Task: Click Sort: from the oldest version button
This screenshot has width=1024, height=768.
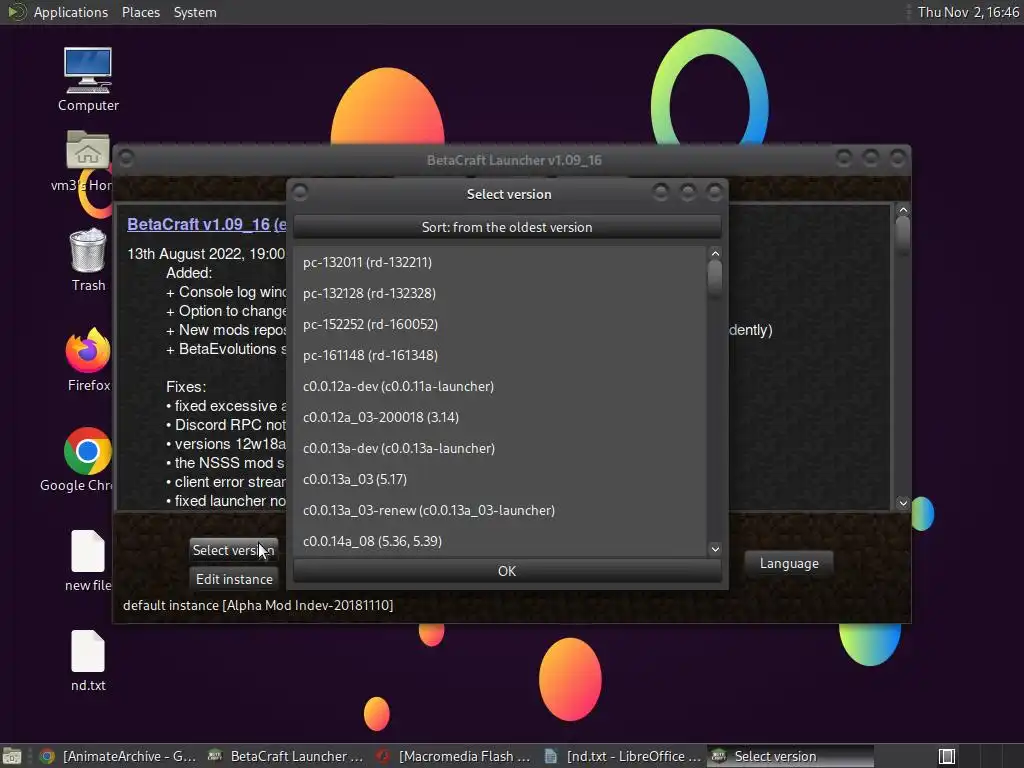Action: [507, 227]
